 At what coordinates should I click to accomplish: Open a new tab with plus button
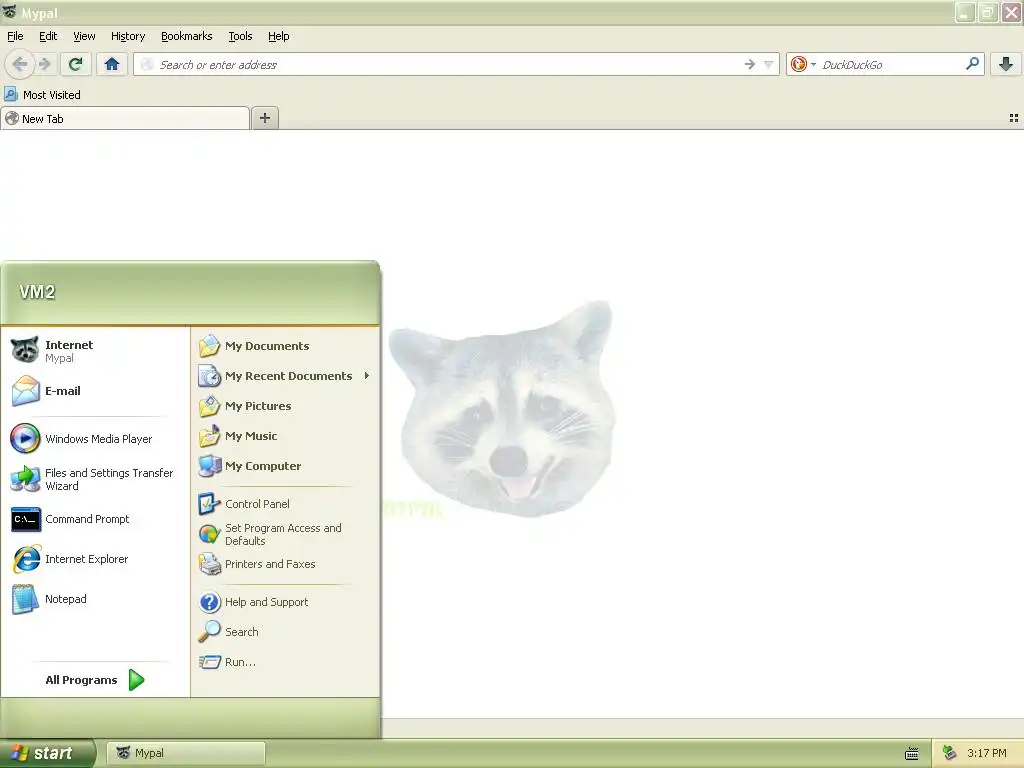264,118
